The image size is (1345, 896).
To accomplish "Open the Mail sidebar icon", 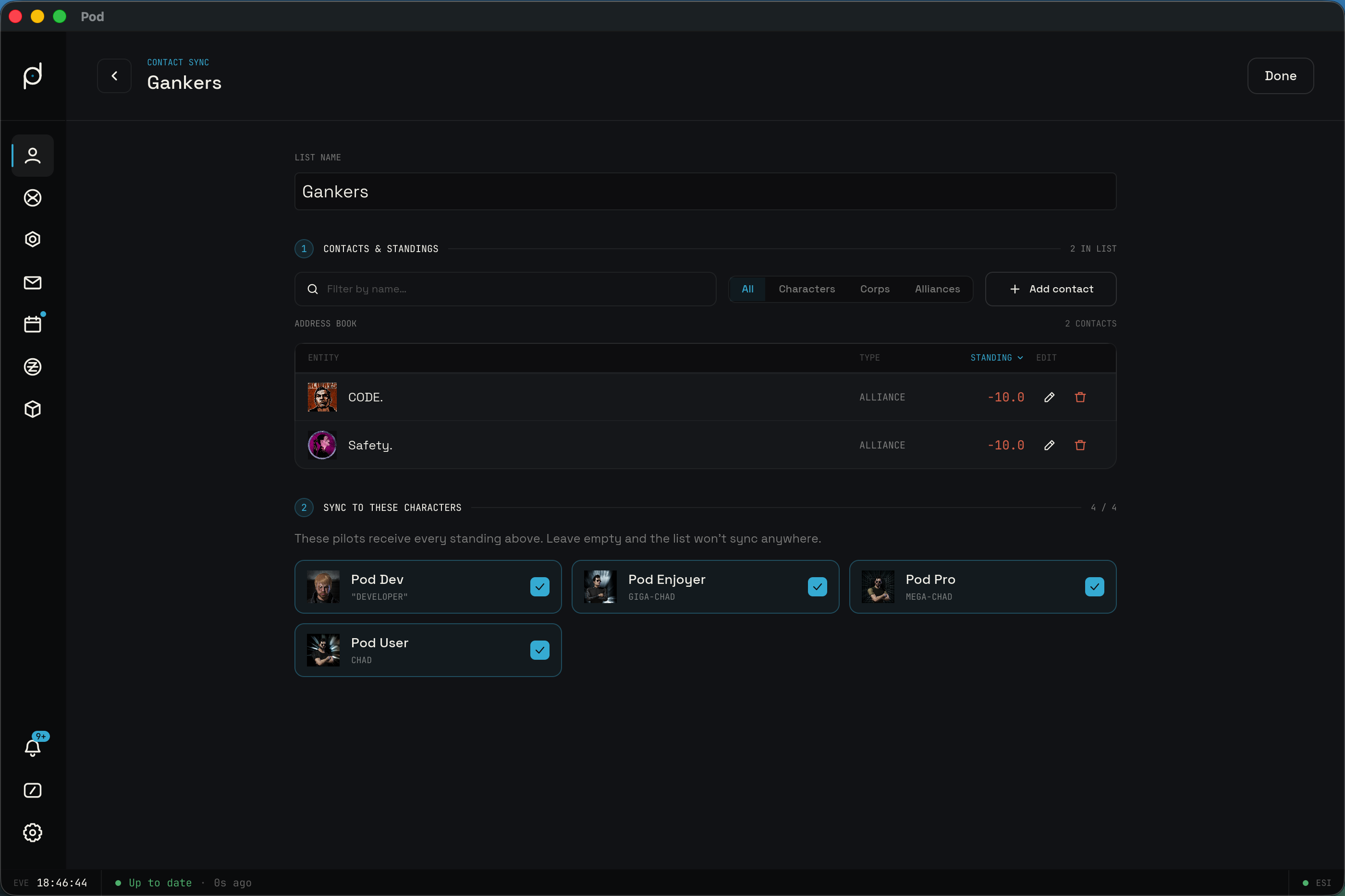I will point(33,282).
